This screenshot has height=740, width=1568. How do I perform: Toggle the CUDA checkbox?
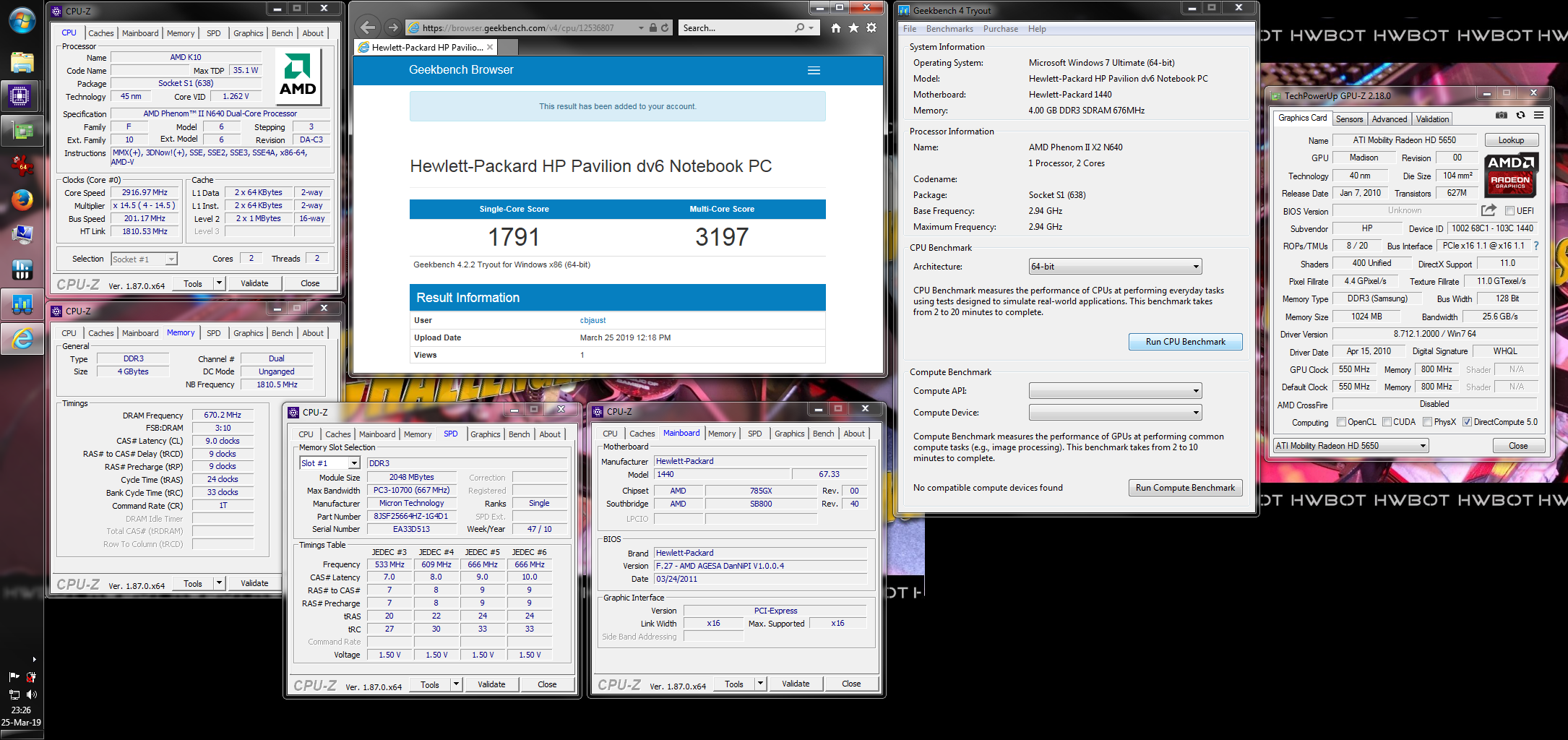tap(1387, 422)
